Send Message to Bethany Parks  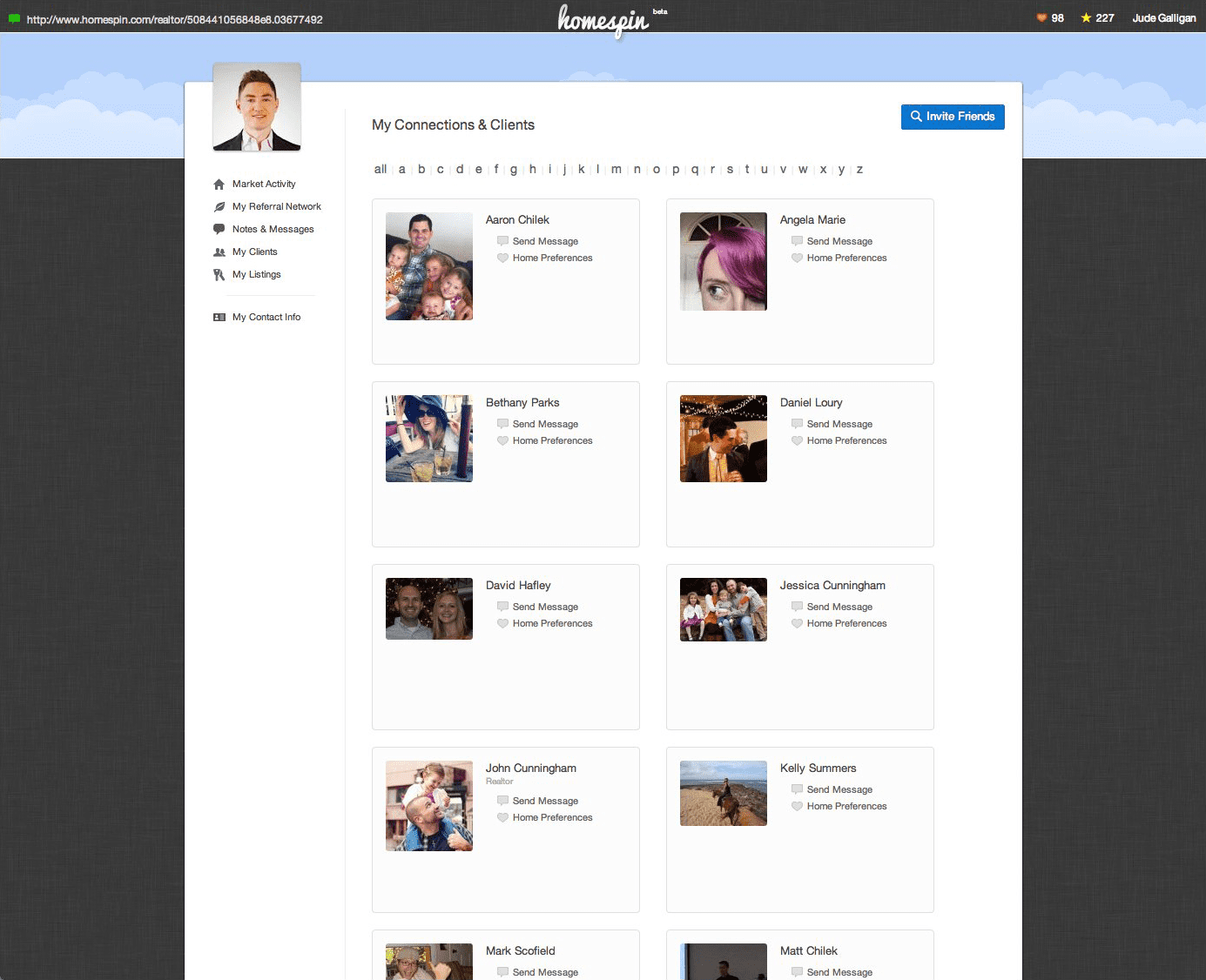point(545,425)
